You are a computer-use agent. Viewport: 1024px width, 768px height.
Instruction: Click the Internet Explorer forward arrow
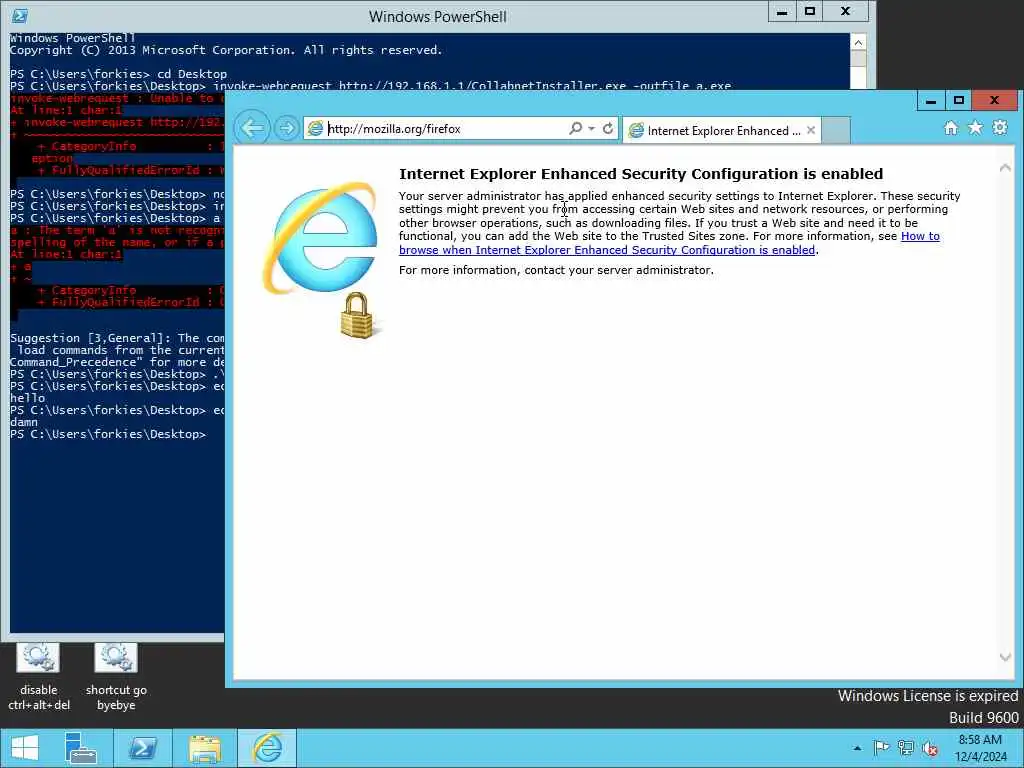(x=286, y=129)
